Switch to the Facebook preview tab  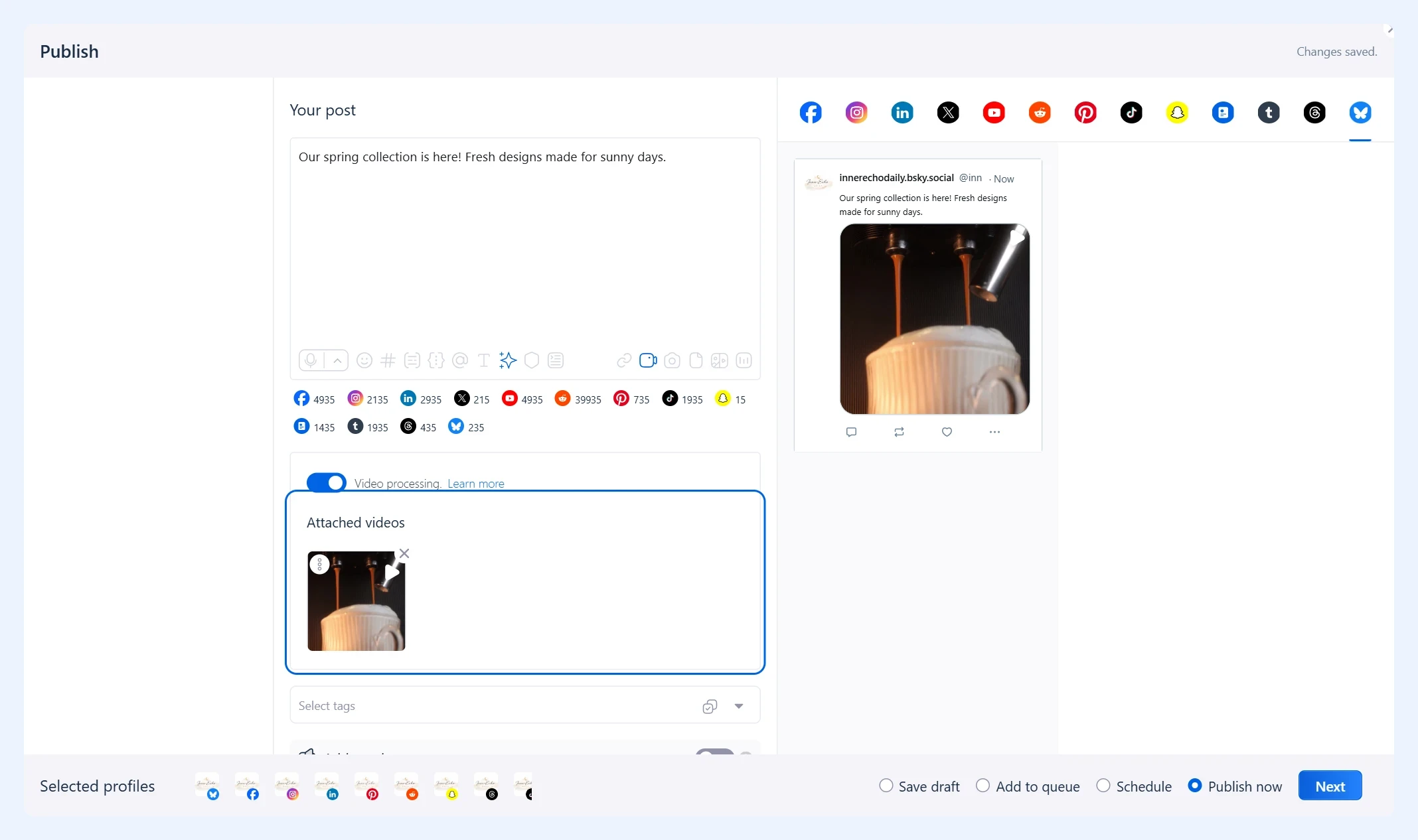[811, 112]
